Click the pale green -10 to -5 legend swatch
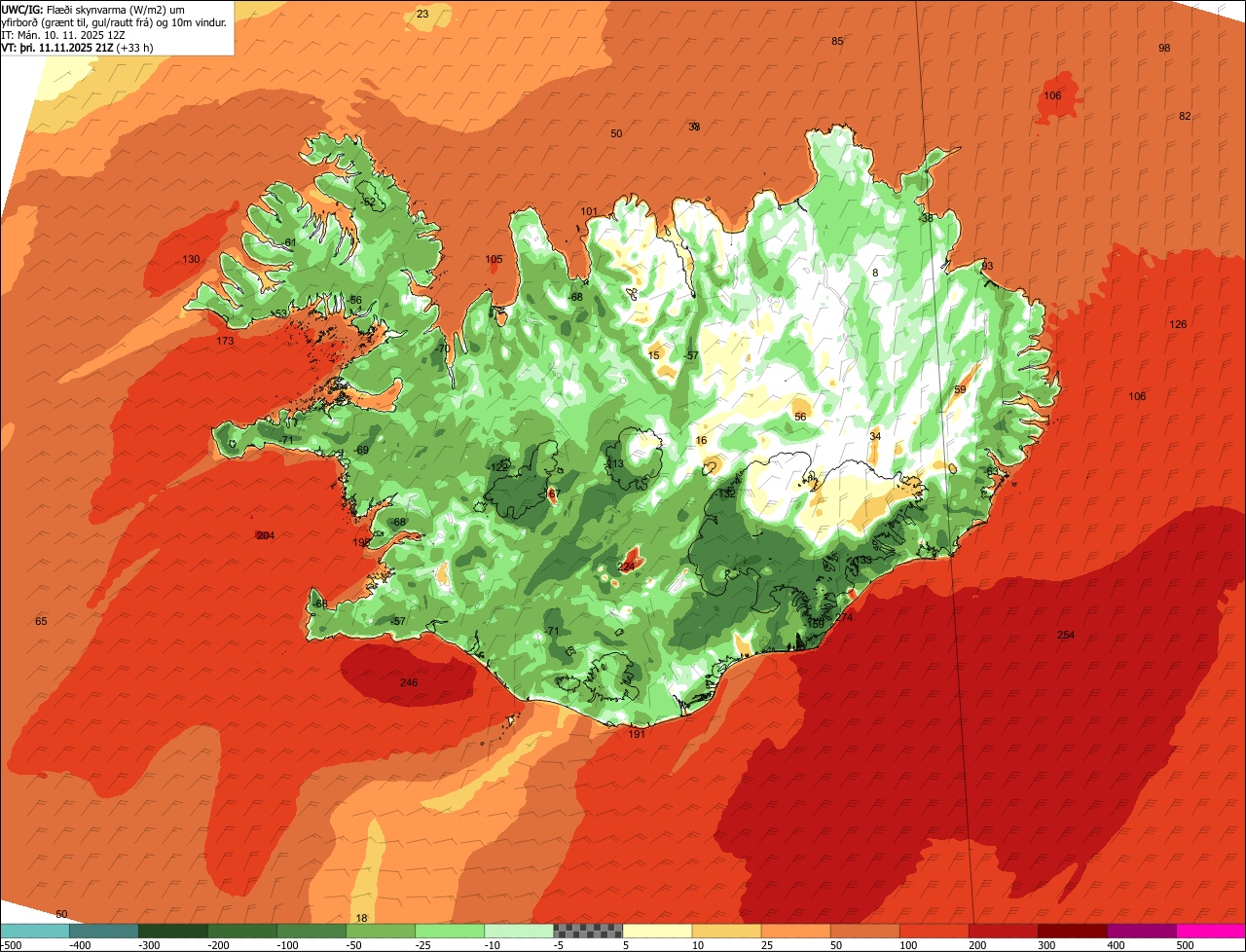Image resolution: width=1246 pixels, height=952 pixels. (519, 931)
